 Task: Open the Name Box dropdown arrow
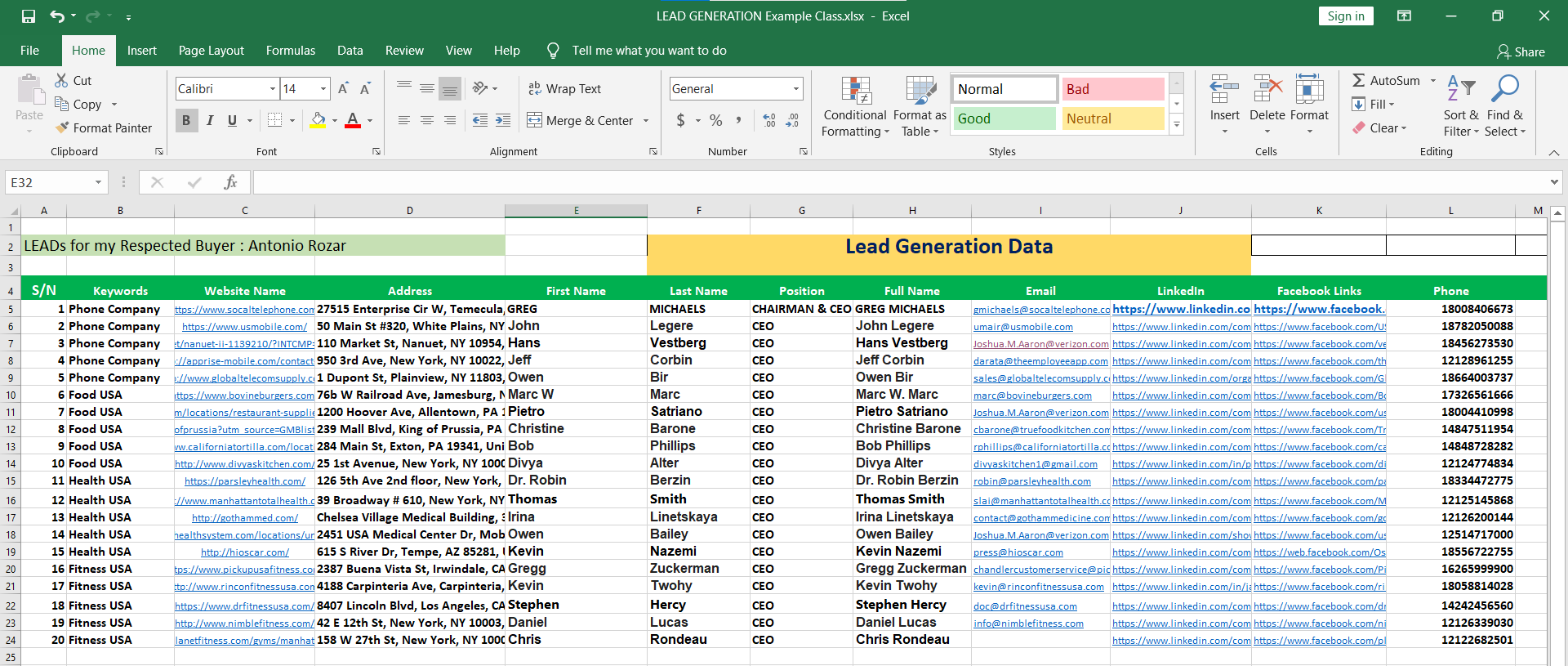pyautogui.click(x=98, y=182)
